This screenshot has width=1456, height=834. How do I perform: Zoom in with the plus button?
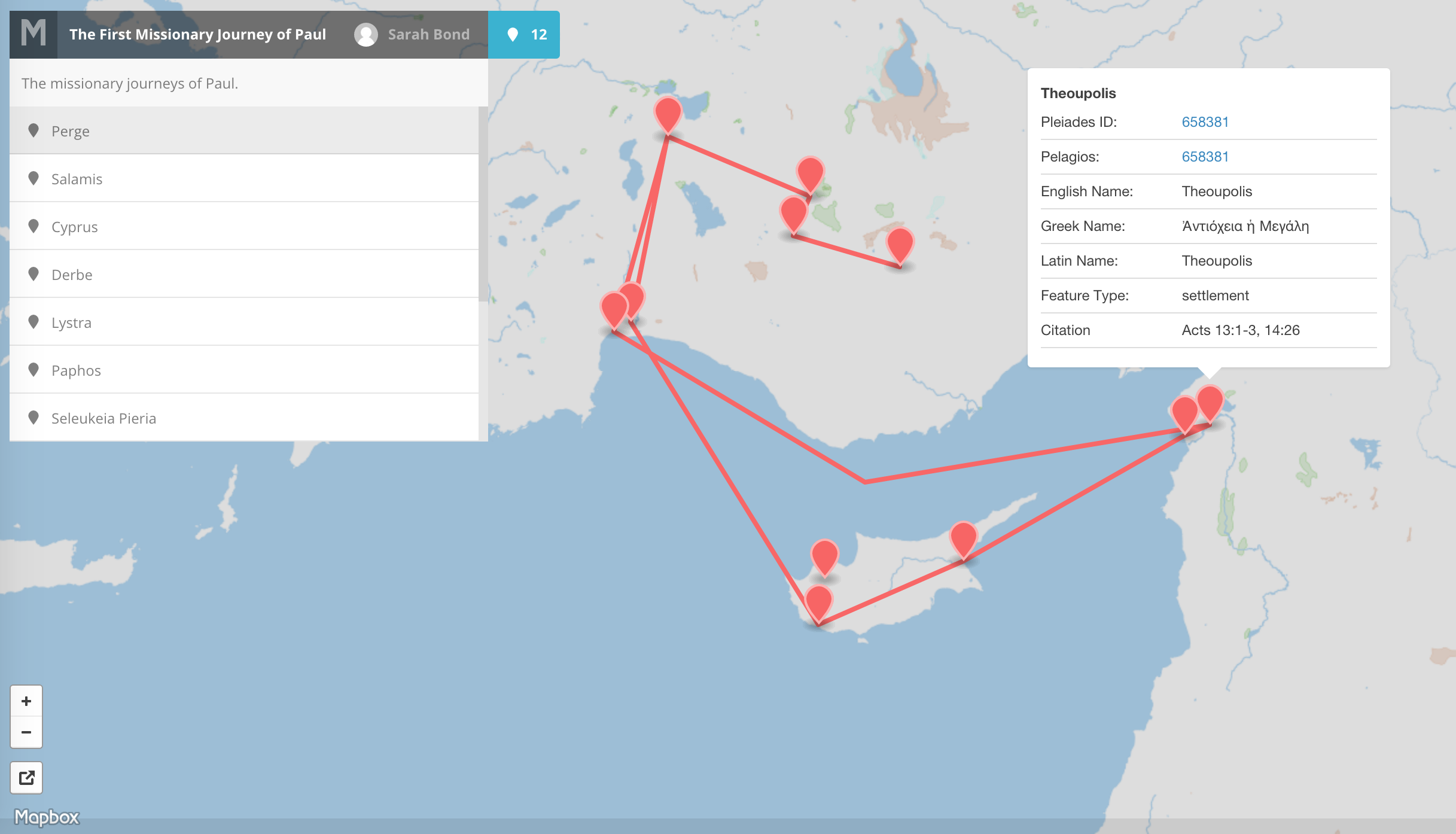[x=26, y=701]
